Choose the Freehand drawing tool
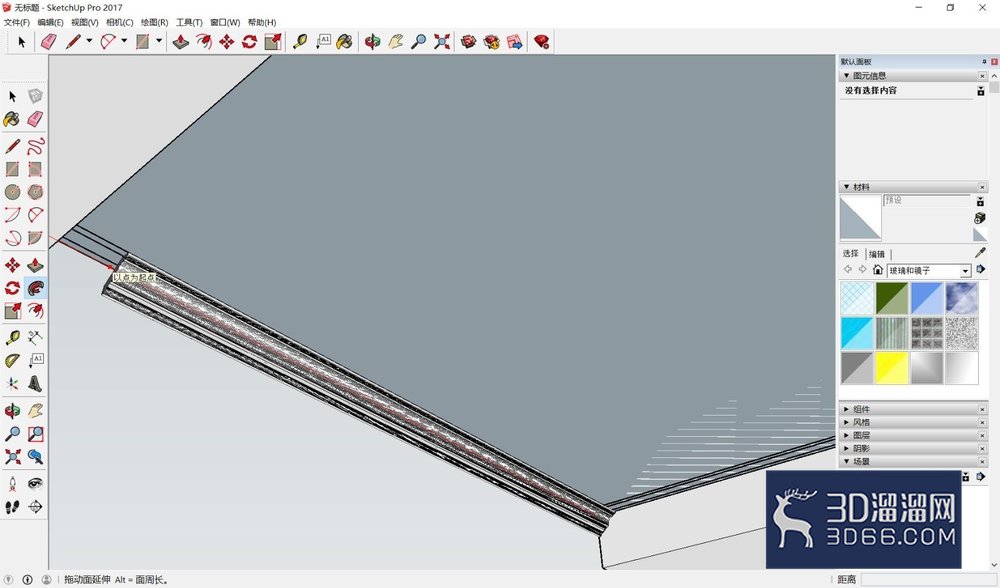The height and width of the screenshot is (588, 1000). (35, 145)
